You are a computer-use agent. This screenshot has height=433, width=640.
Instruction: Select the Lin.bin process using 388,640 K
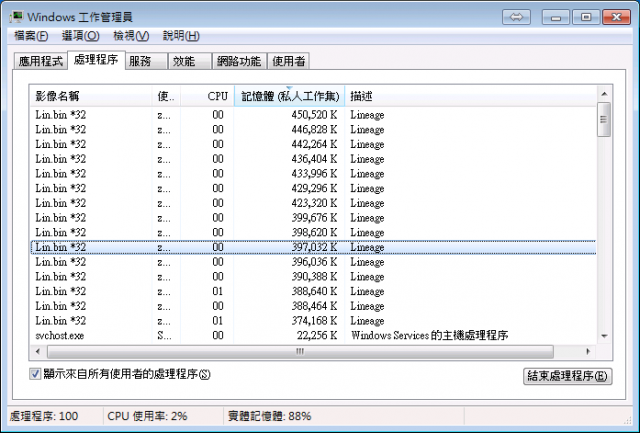coord(313,291)
